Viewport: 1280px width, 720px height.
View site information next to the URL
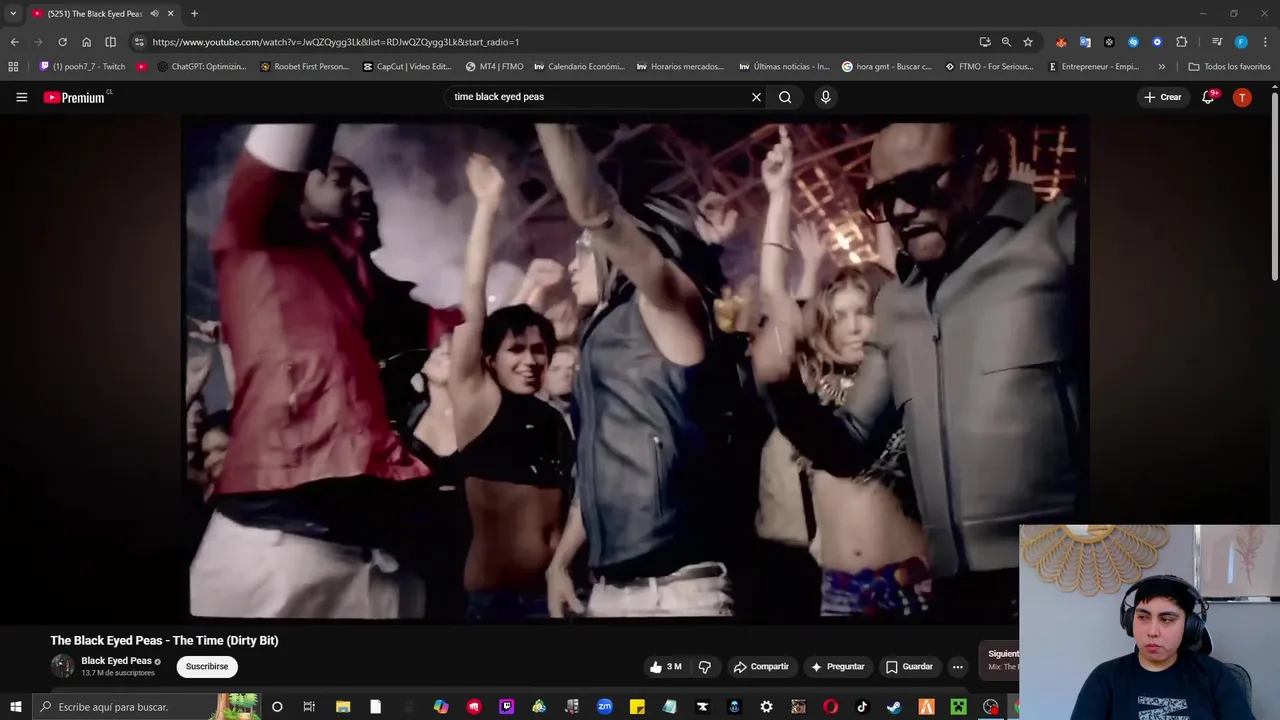[139, 42]
